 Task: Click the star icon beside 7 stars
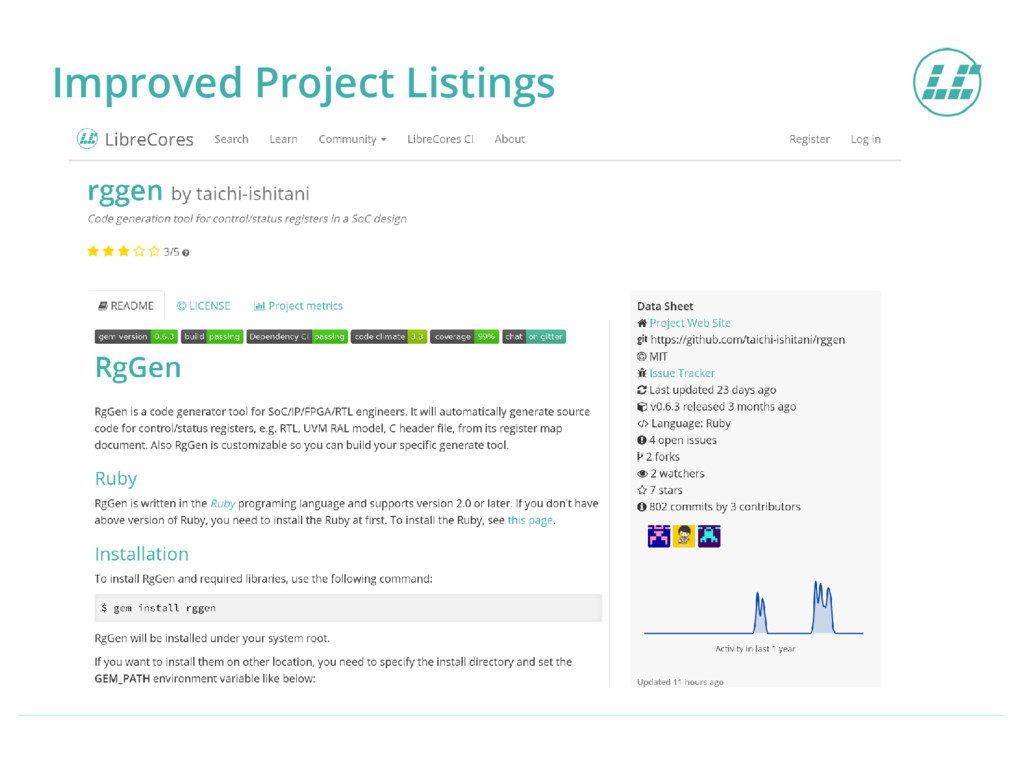click(x=642, y=490)
